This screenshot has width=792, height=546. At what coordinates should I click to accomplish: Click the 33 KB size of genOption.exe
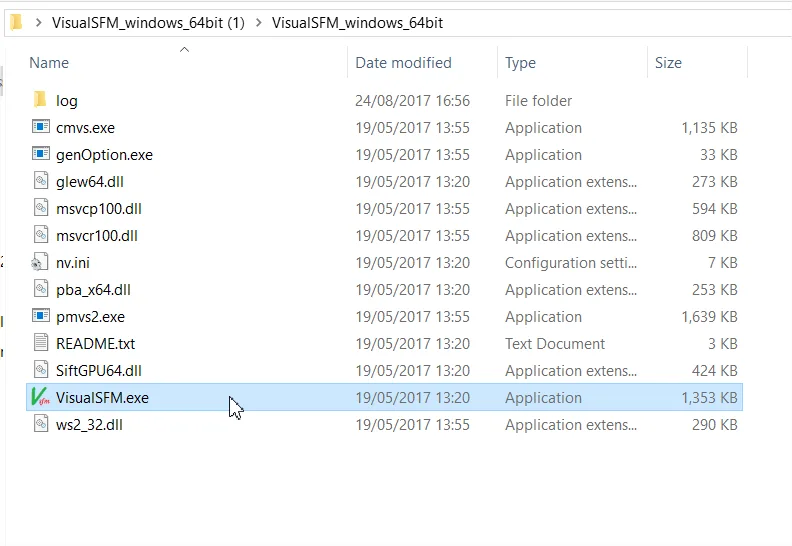click(x=719, y=155)
